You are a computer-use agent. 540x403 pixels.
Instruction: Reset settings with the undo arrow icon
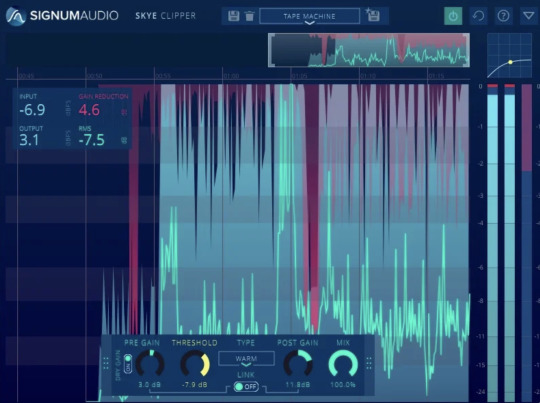point(478,16)
